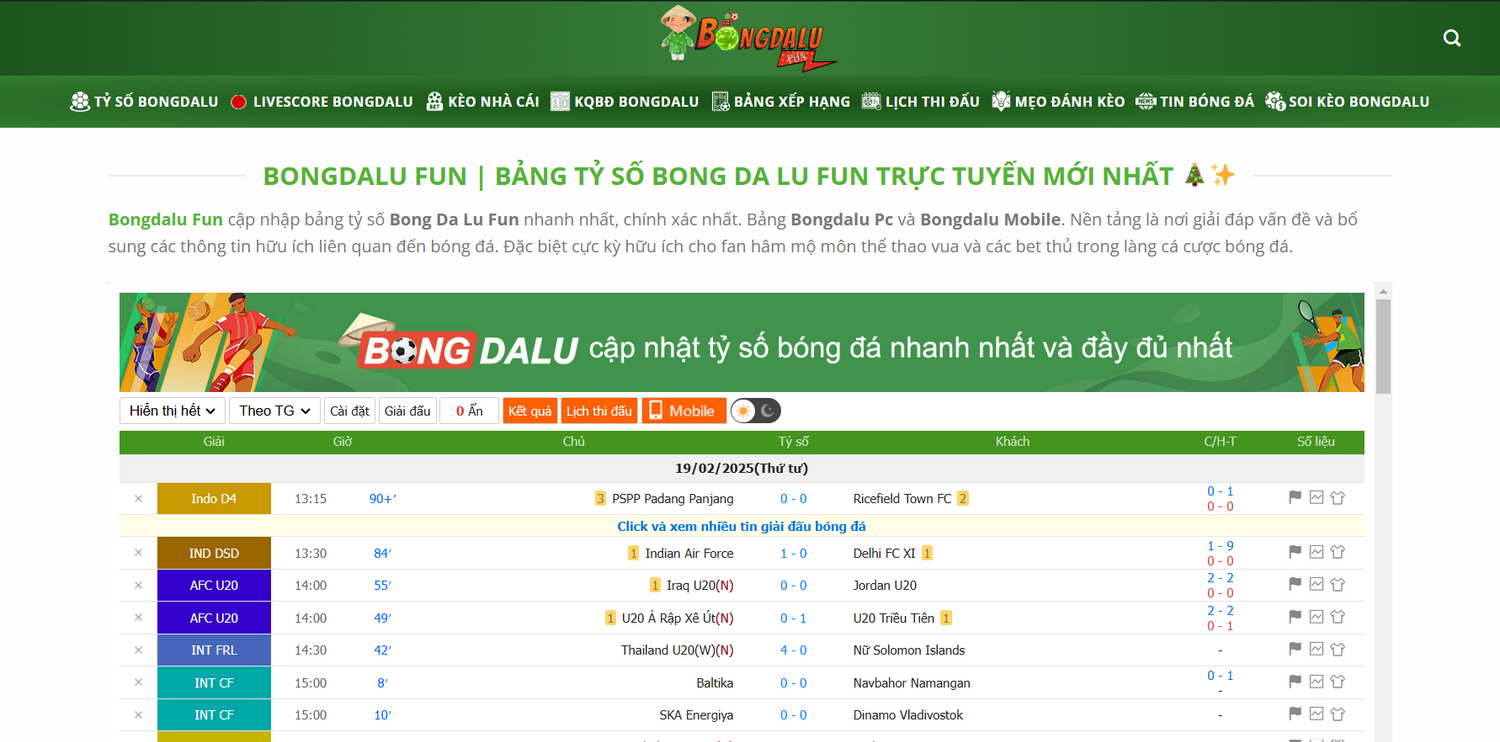
Task: Click the orange 'Lịch thi đấu' button
Action: 599,411
